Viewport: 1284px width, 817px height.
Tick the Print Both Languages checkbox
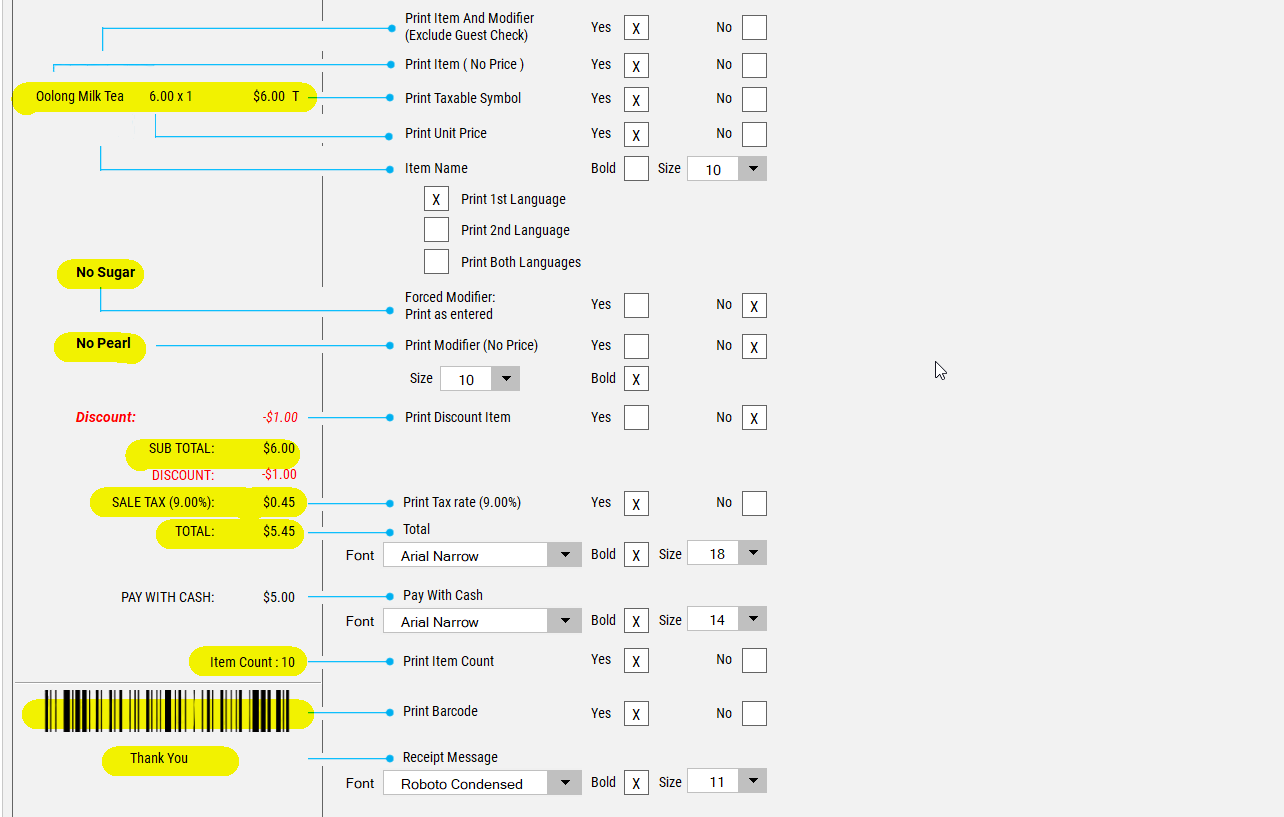tap(436, 262)
